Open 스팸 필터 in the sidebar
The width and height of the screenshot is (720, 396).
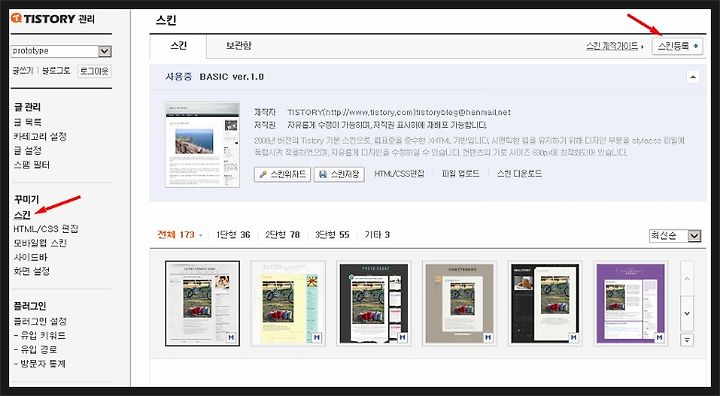(x=32, y=165)
